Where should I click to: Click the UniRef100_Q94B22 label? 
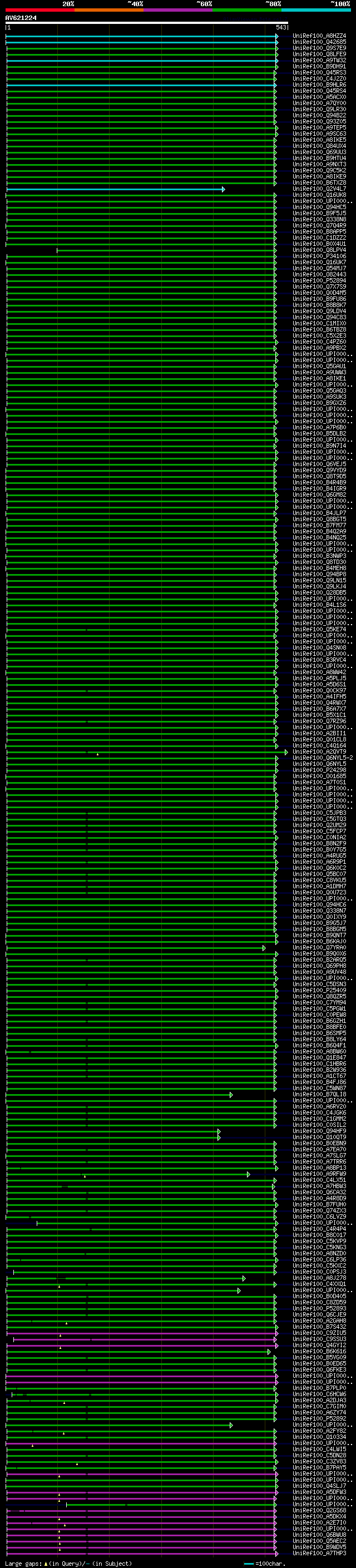click(319, 116)
